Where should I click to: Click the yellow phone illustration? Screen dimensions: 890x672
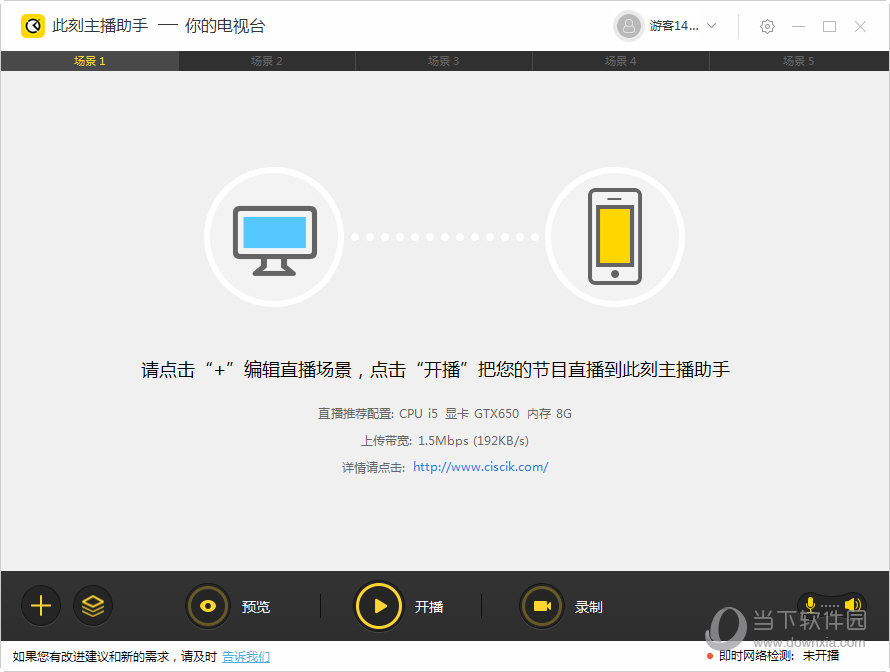pyautogui.click(x=615, y=236)
